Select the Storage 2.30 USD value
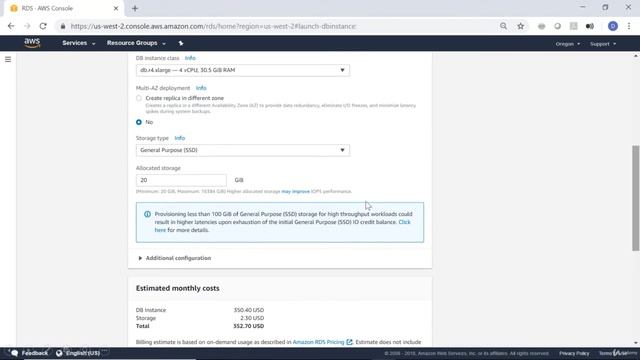640x360 pixels. point(252,318)
